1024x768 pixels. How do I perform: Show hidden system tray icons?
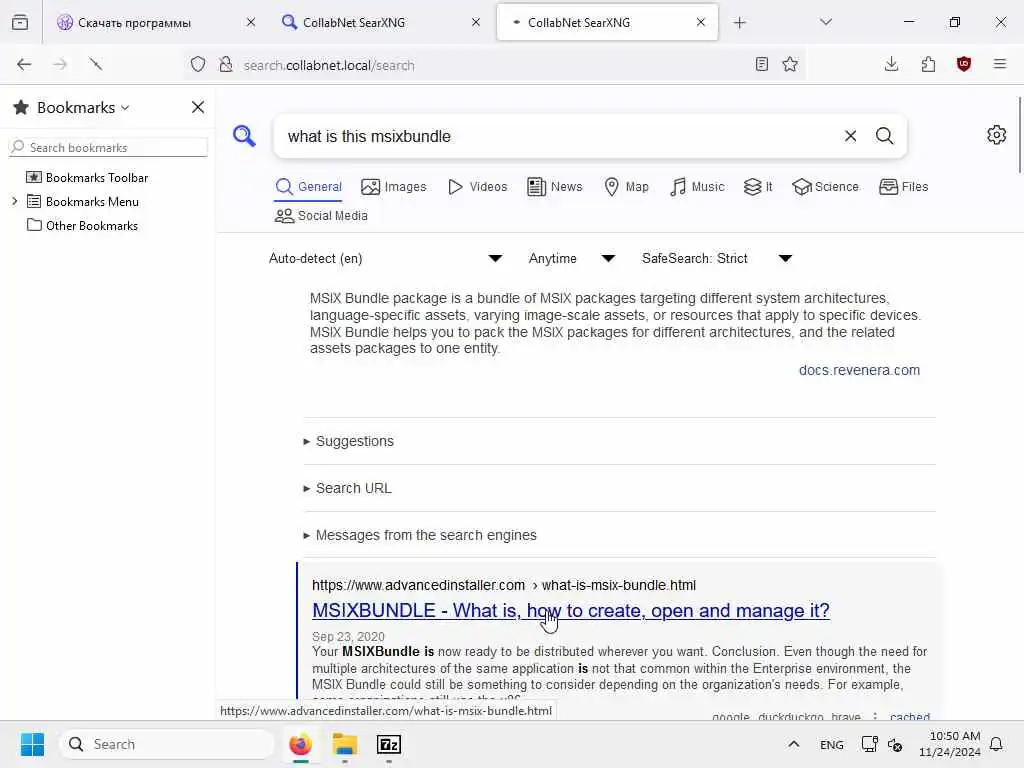point(793,744)
